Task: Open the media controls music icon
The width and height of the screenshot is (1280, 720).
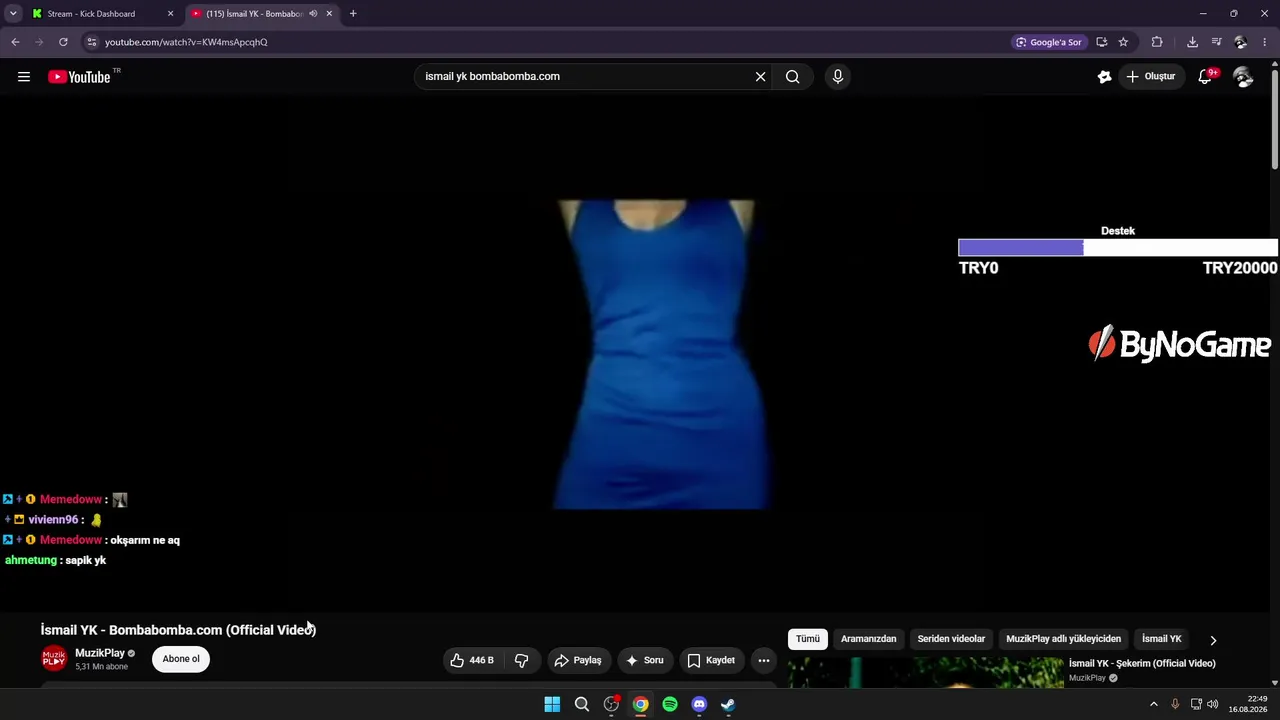Action: tap(1216, 42)
